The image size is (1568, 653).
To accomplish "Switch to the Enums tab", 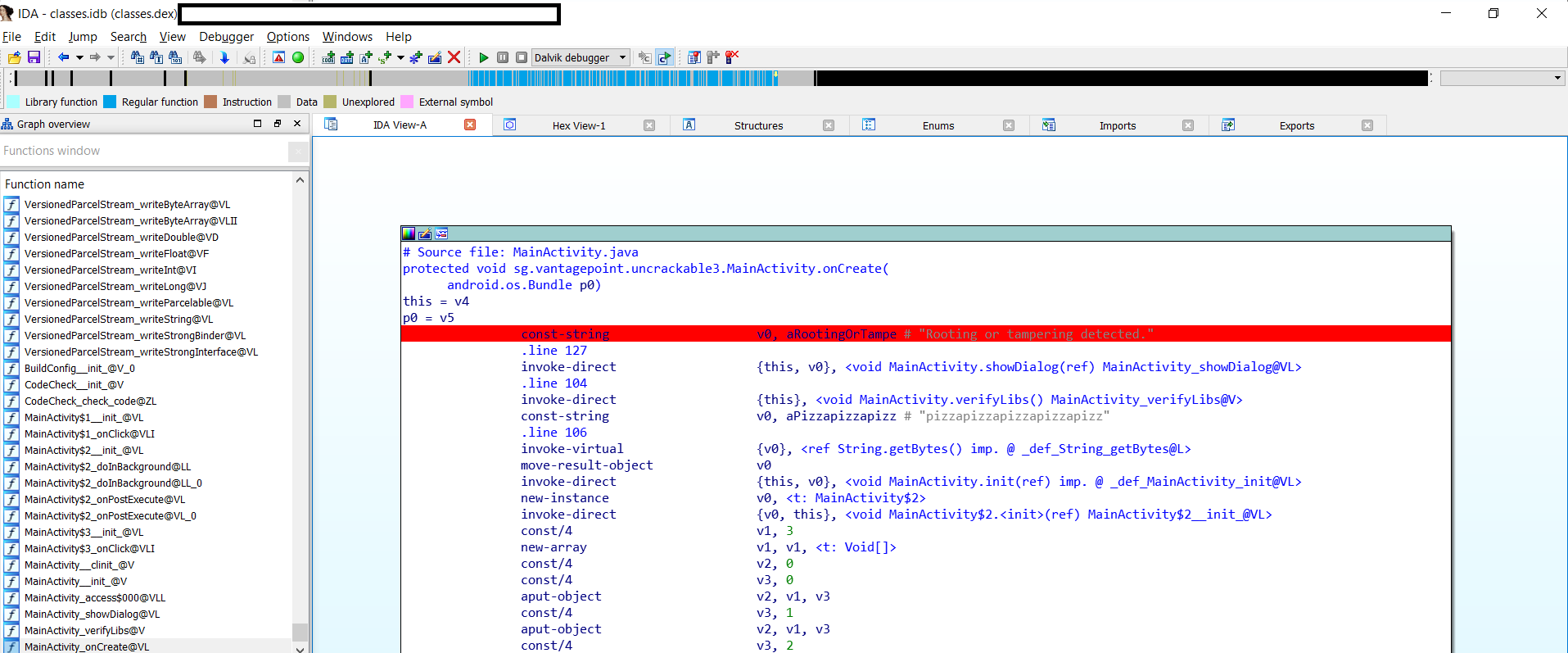I will (938, 125).
